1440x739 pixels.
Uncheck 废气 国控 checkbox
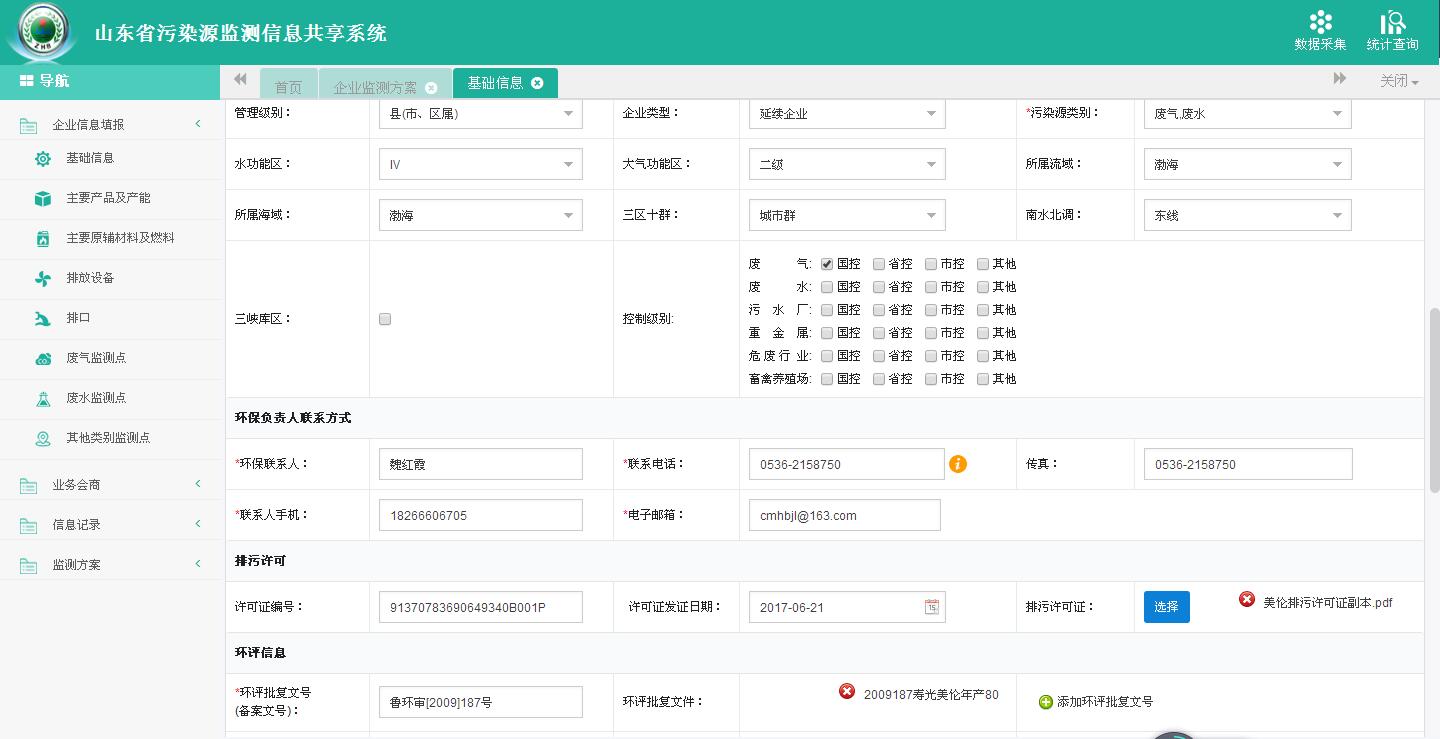[x=827, y=264]
